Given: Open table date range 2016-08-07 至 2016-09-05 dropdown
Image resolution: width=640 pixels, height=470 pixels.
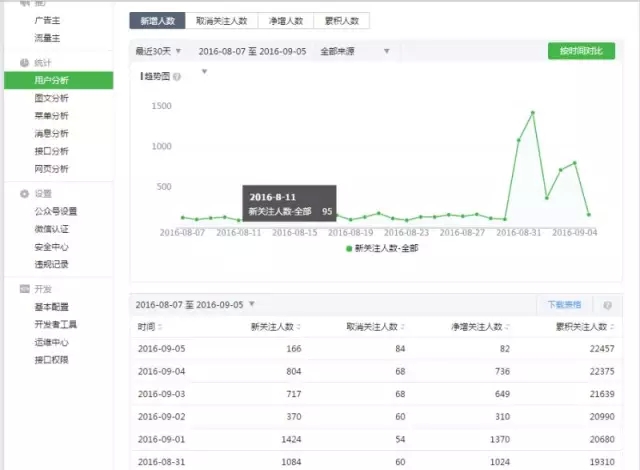Looking at the screenshot, I should [x=196, y=304].
